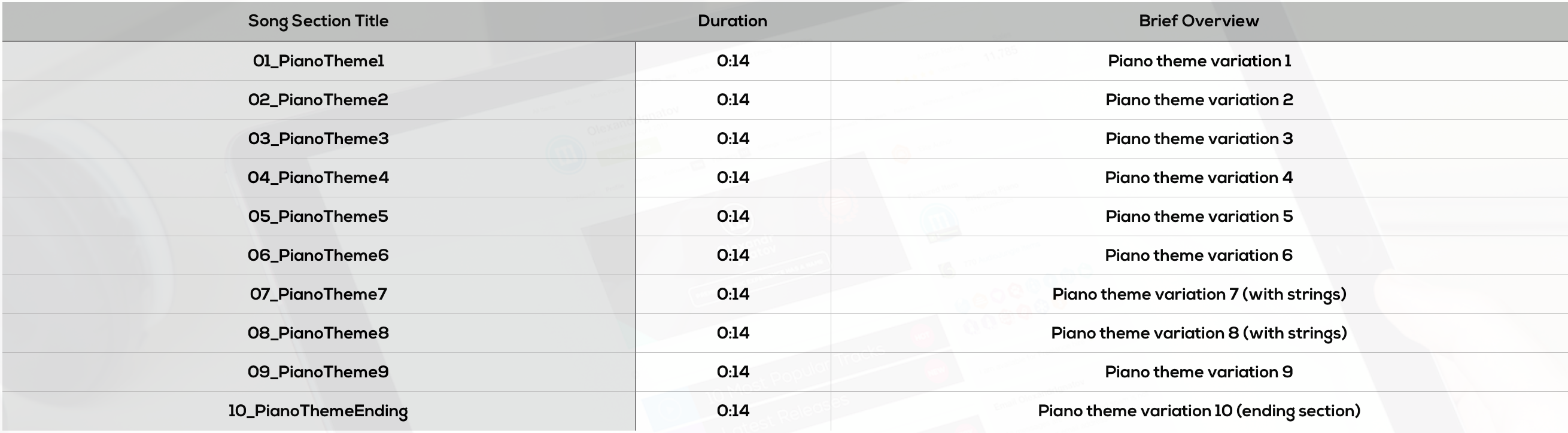Click the 05_PianoTheme5 section title
This screenshot has height=433, width=1568.
click(x=318, y=216)
